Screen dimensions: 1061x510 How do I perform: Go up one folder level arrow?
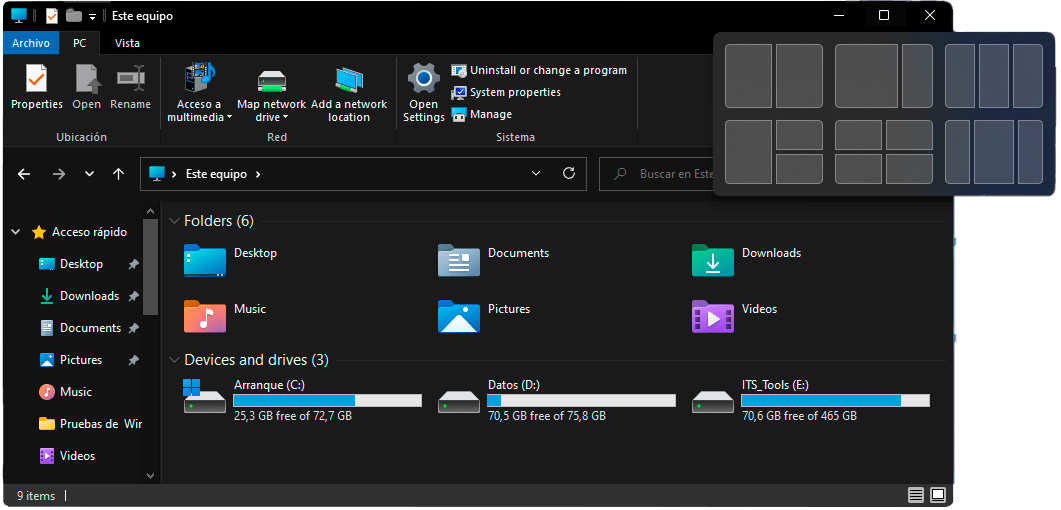[119, 174]
